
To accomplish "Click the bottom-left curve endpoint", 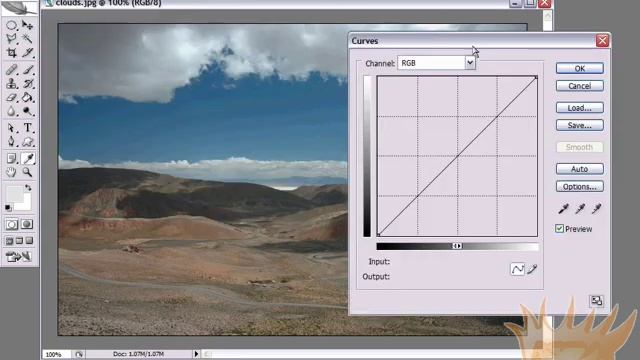I will [378, 235].
